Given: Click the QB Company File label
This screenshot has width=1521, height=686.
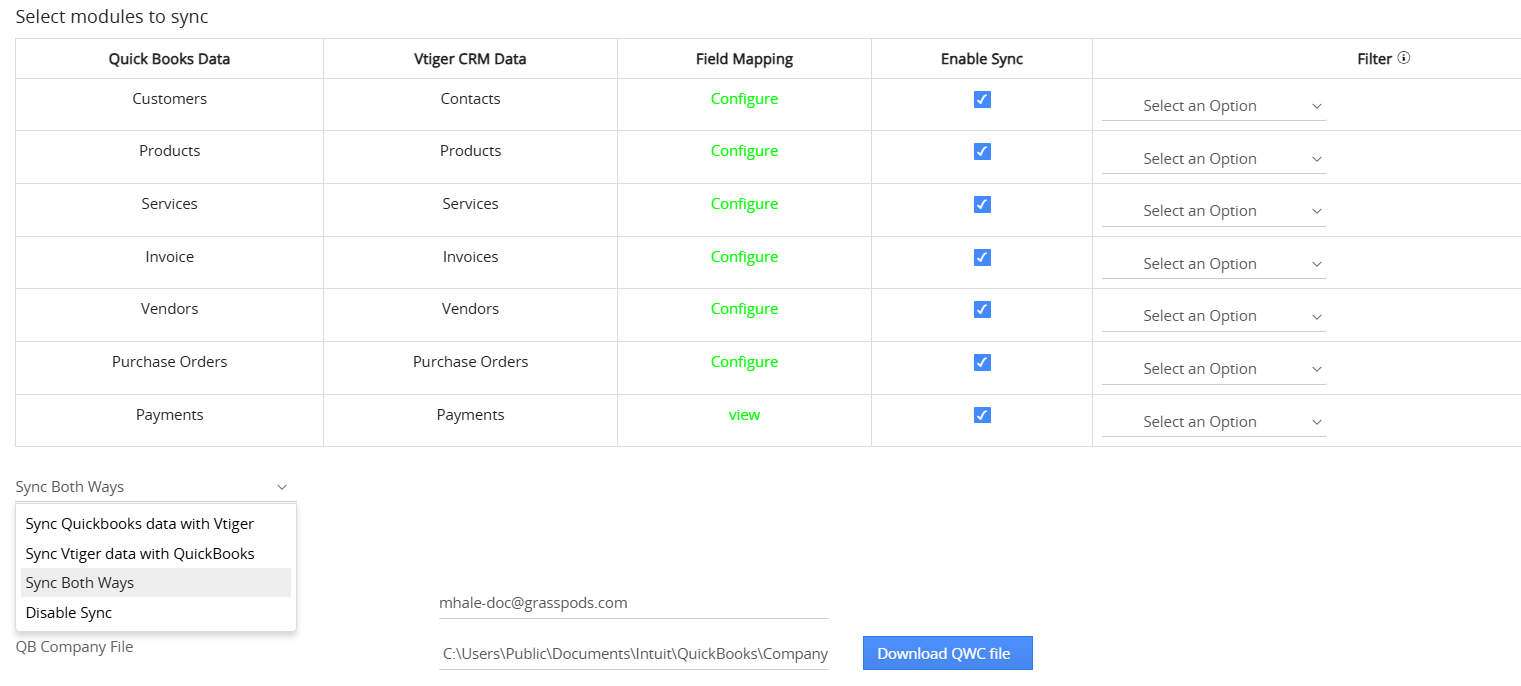Looking at the screenshot, I should (x=74, y=647).
